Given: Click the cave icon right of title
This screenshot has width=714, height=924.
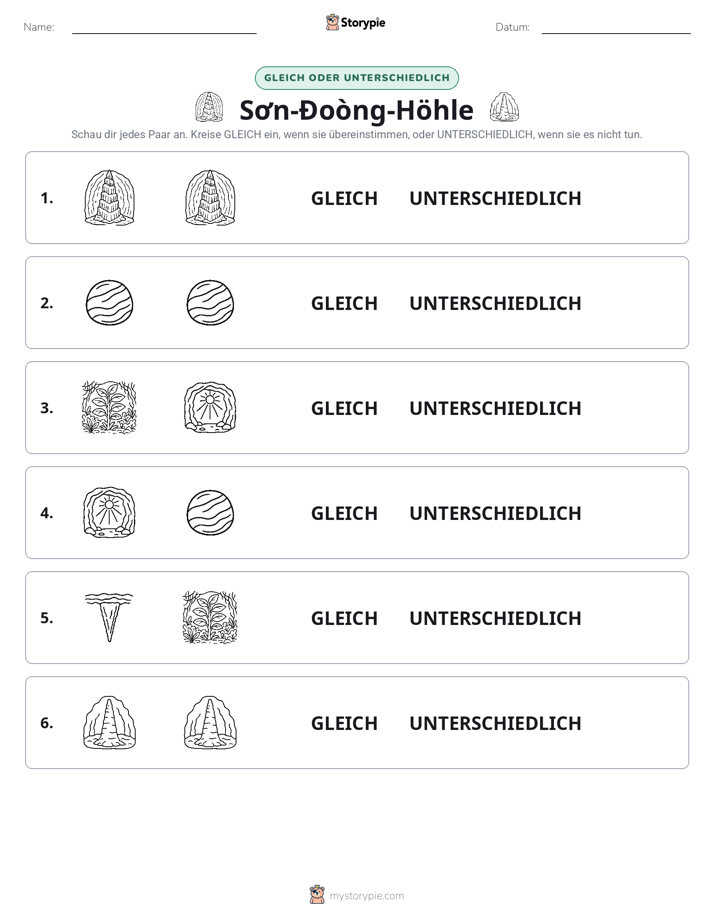Looking at the screenshot, I should pyautogui.click(x=504, y=107).
